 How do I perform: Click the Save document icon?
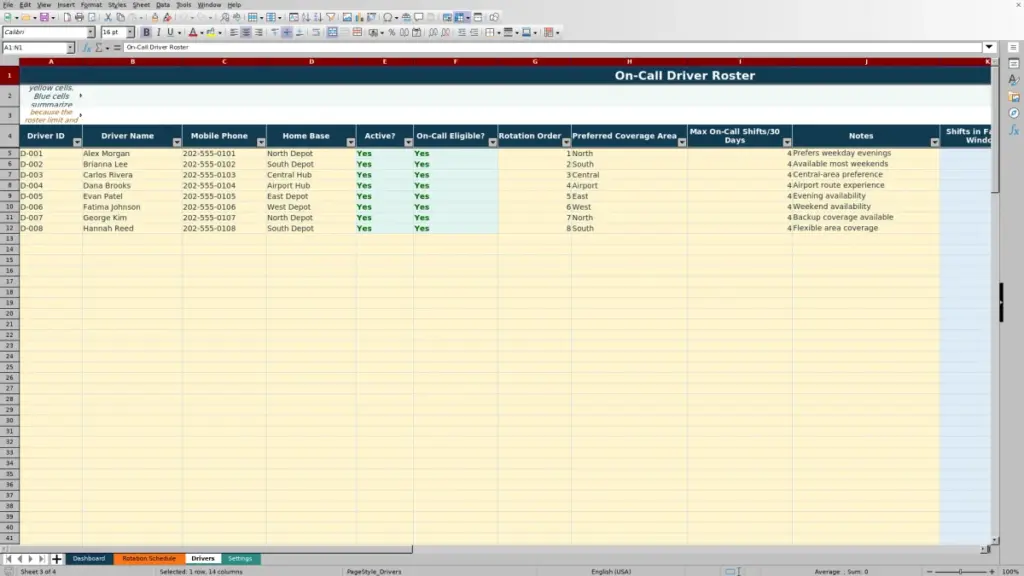coord(44,17)
